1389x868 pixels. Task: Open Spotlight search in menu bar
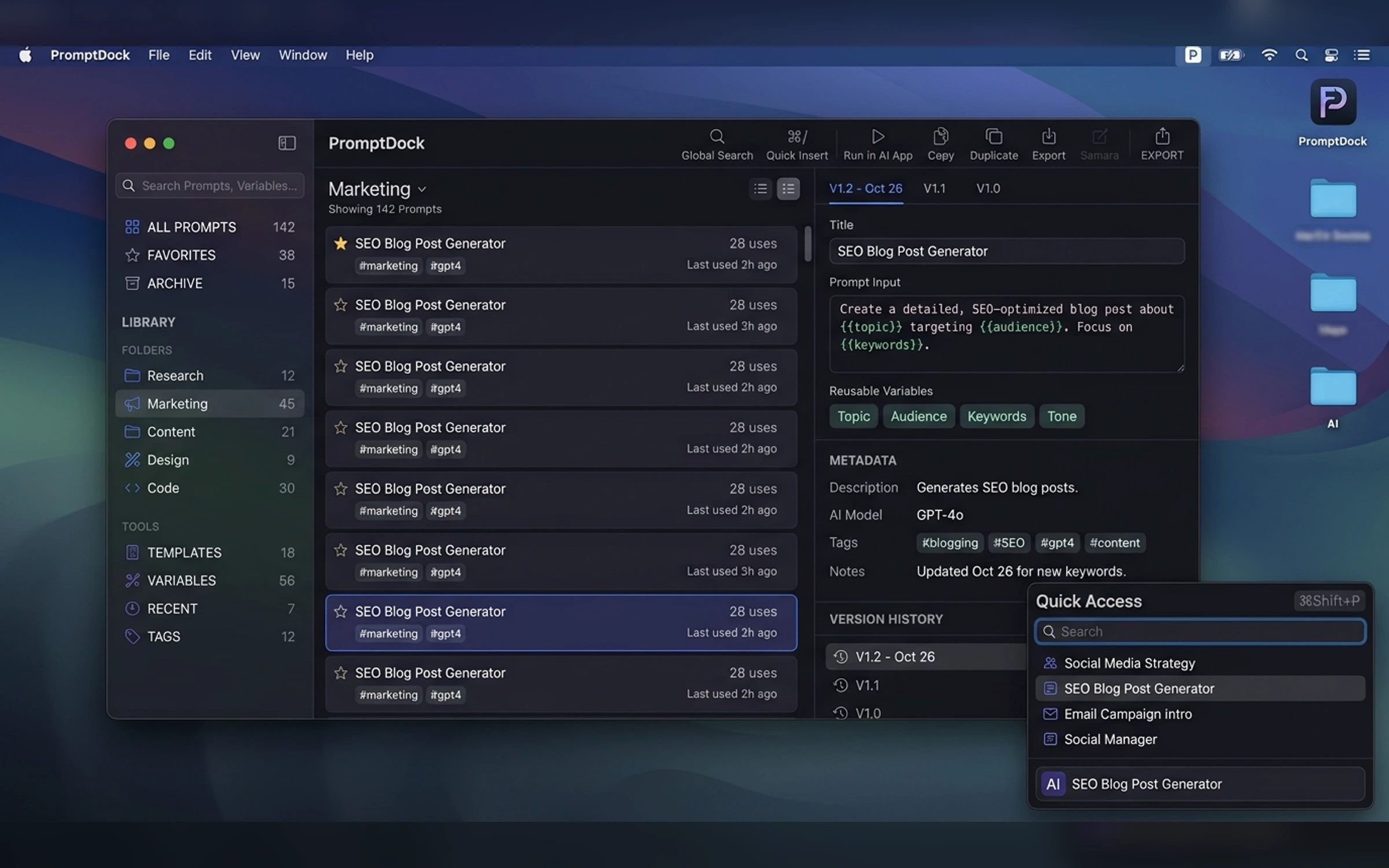tap(1301, 55)
